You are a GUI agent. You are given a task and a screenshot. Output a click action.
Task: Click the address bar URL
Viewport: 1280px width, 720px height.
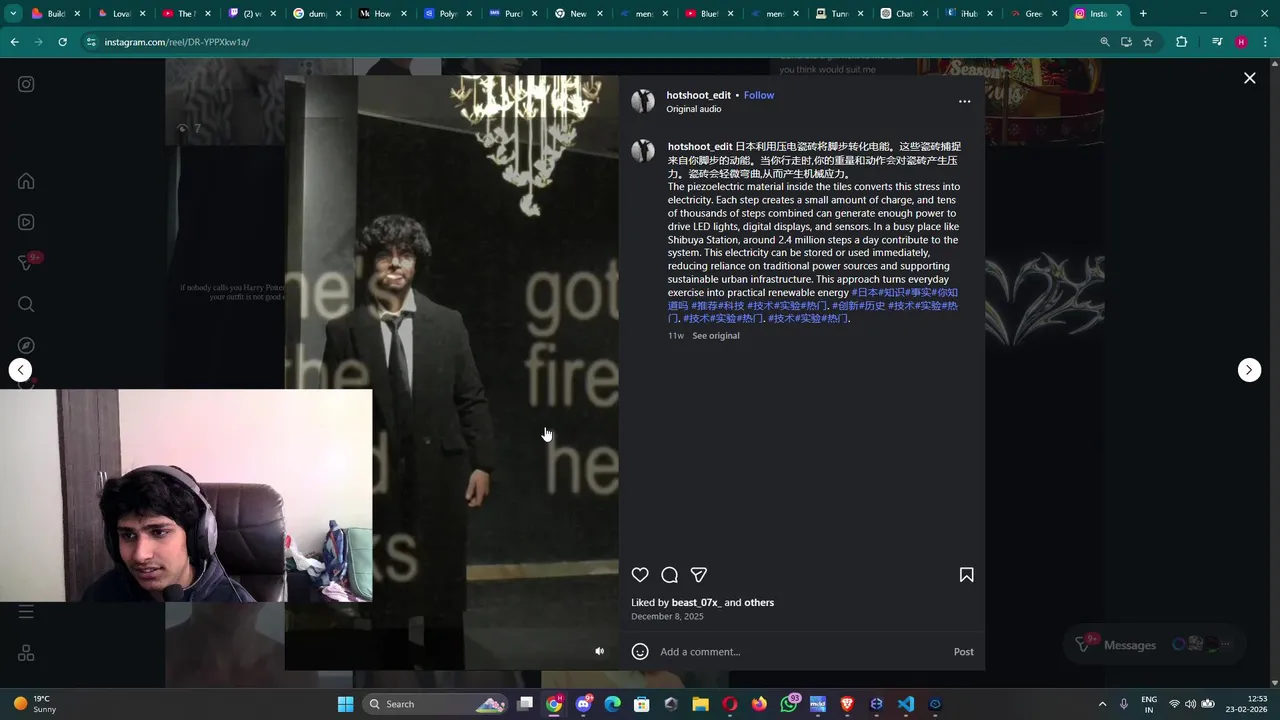177,42
